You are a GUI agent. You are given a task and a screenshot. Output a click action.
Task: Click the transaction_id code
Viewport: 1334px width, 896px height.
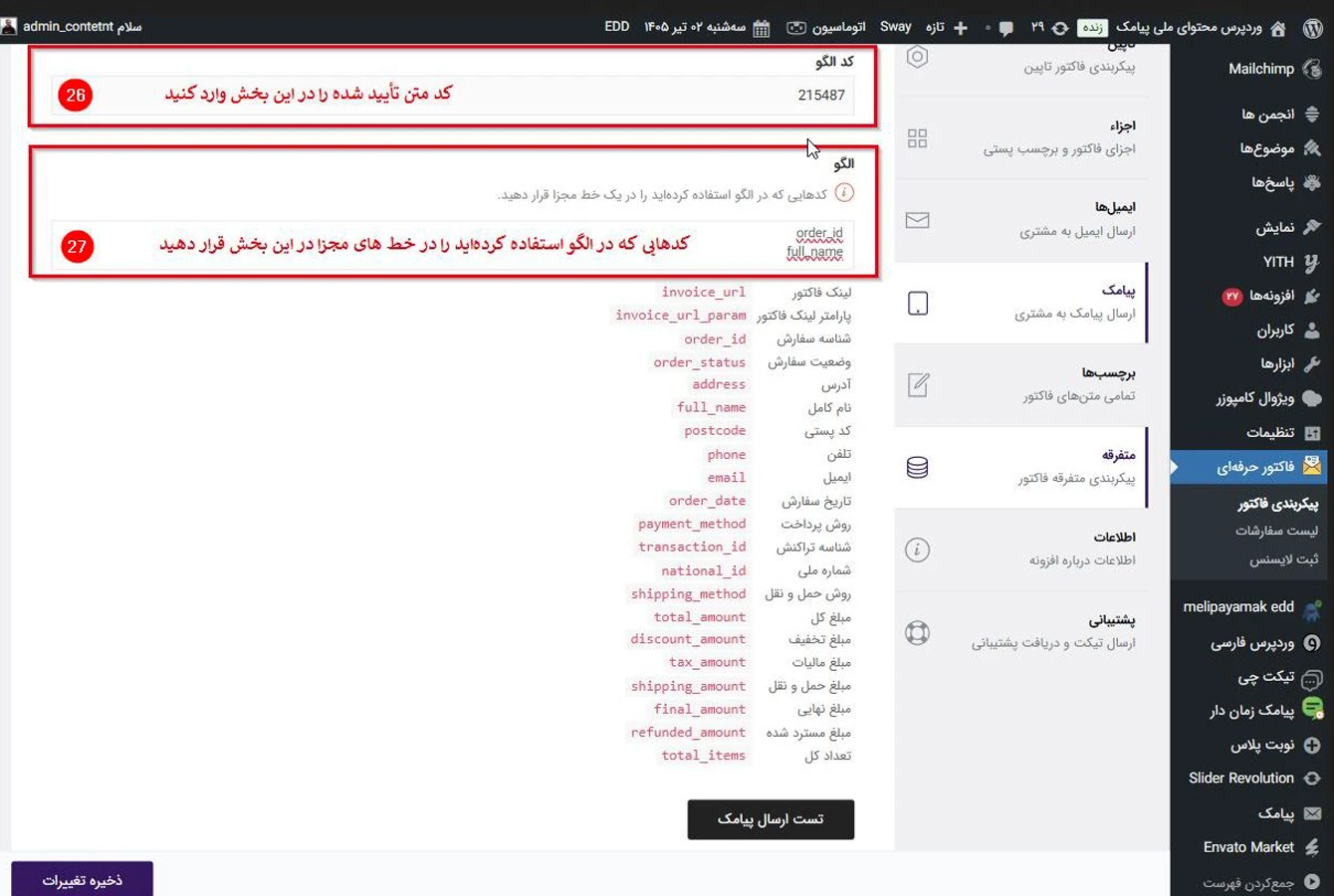(692, 547)
